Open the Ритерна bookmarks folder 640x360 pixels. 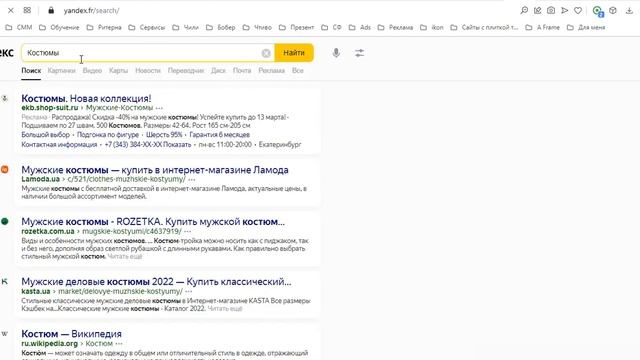(104, 27)
